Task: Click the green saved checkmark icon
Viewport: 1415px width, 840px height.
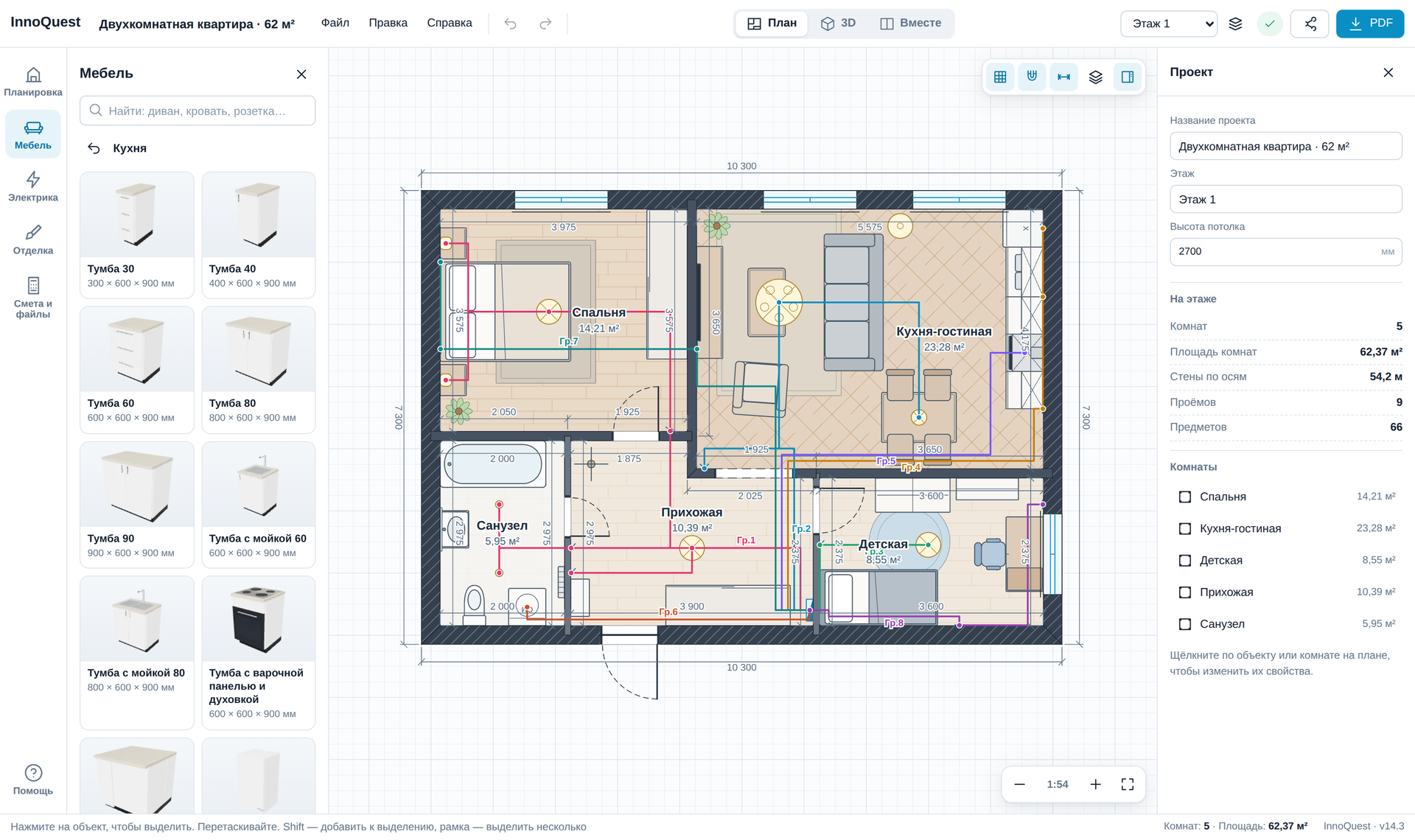Action: click(1270, 24)
